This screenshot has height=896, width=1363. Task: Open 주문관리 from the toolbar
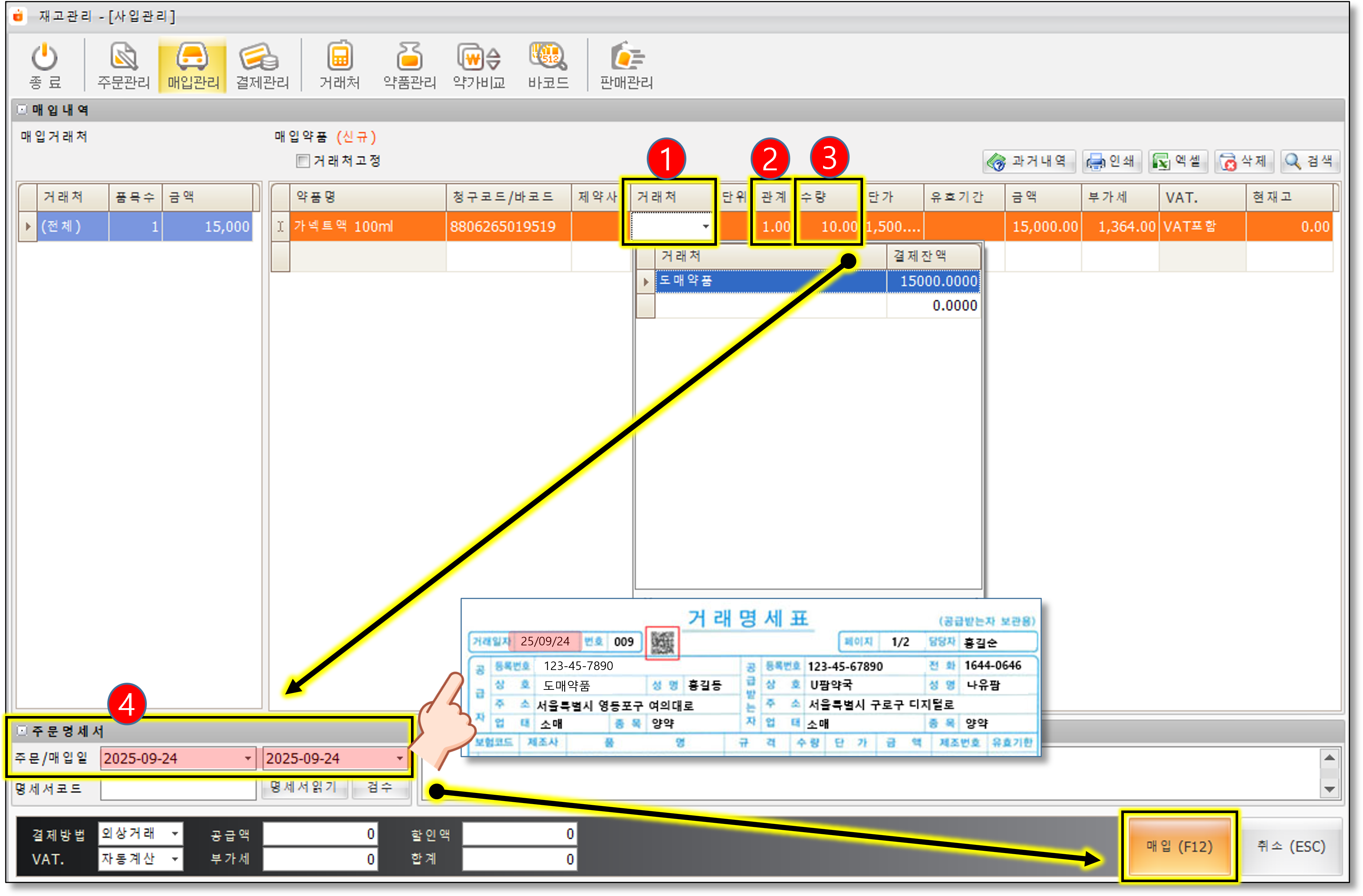pyautogui.click(x=123, y=58)
